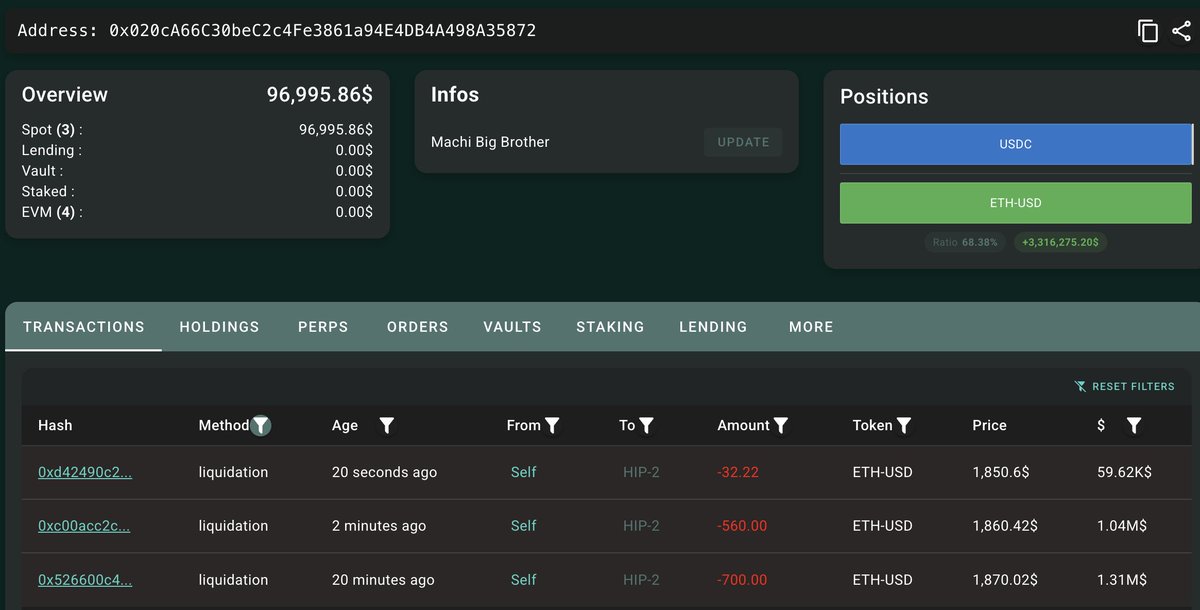Click the Positions panel heading
The image size is (1200, 610).
[x=884, y=97]
